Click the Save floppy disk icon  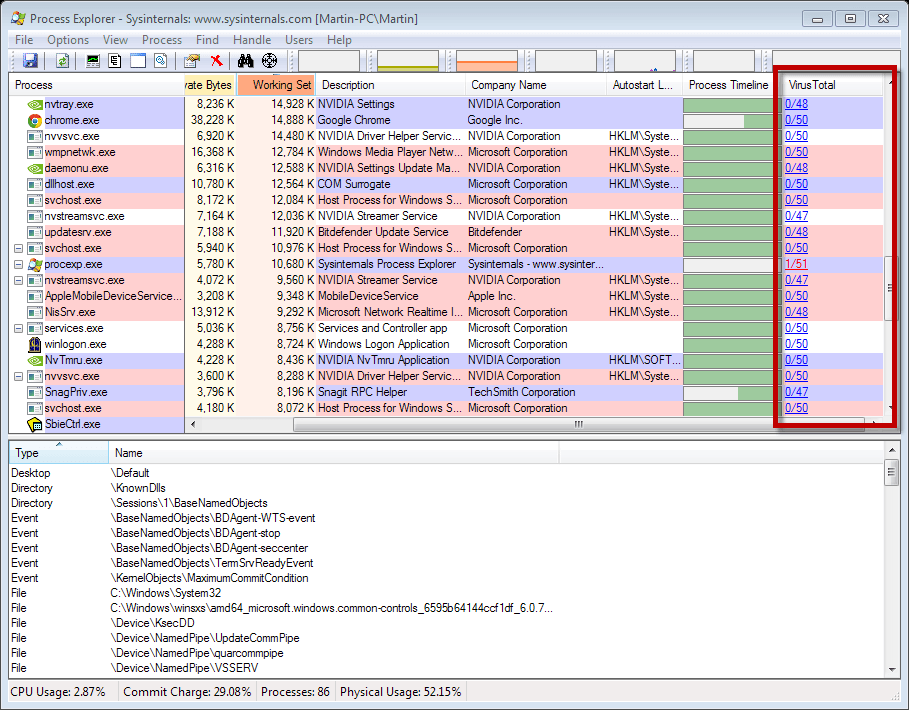click(30, 60)
